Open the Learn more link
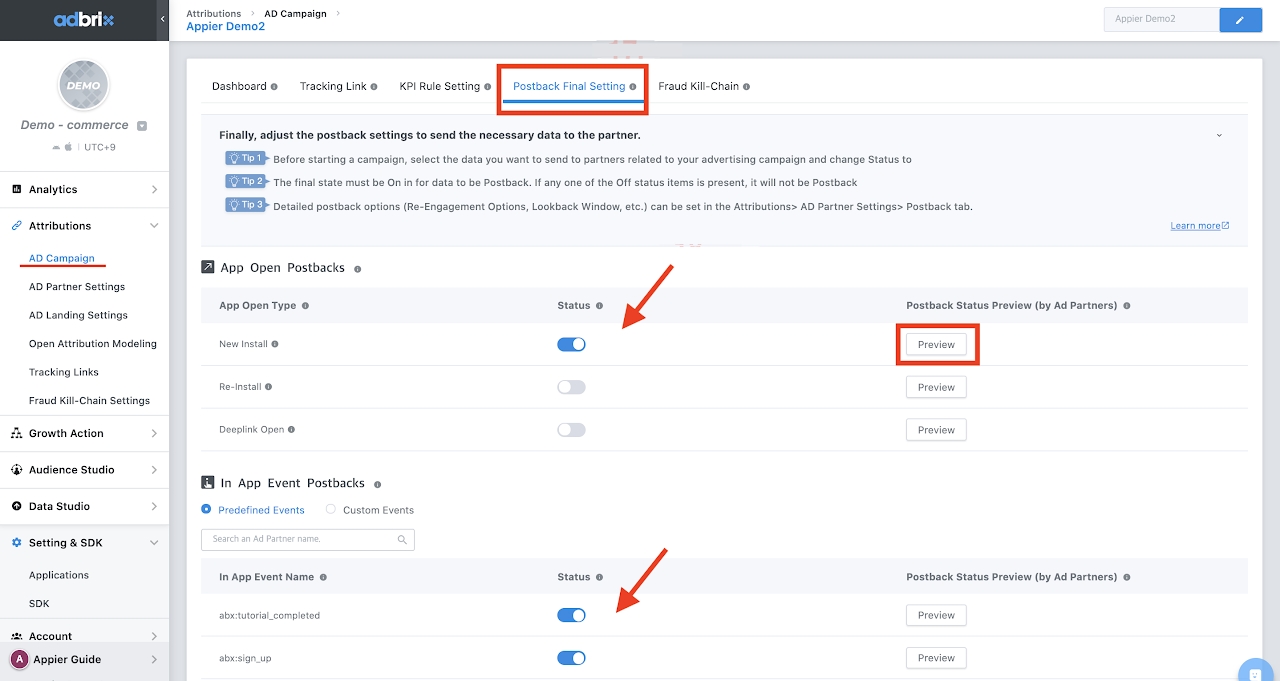This screenshot has height=681, width=1280. [x=1199, y=226]
